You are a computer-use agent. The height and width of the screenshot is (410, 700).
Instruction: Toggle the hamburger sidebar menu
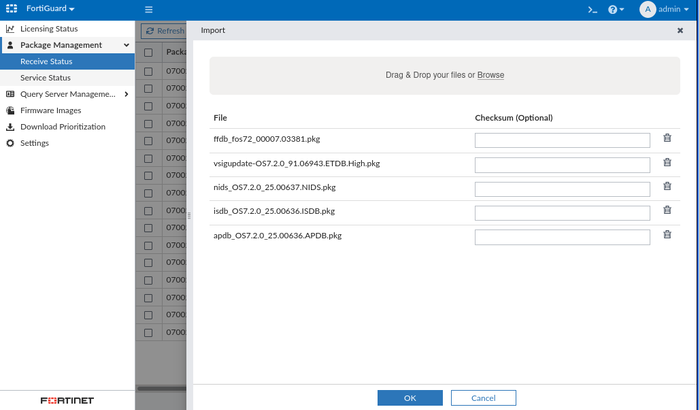pyautogui.click(x=149, y=9)
